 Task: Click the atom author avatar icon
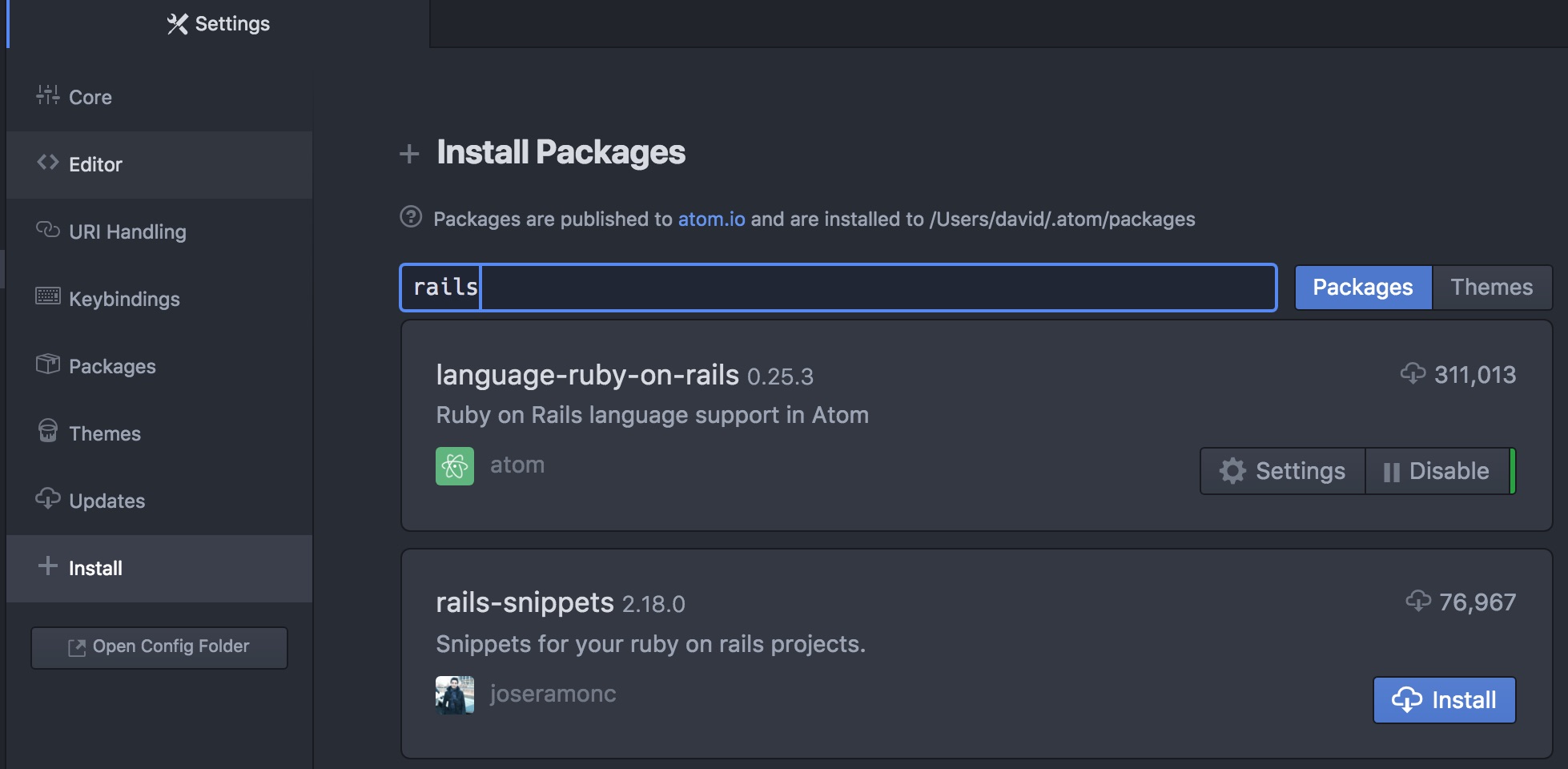point(454,466)
